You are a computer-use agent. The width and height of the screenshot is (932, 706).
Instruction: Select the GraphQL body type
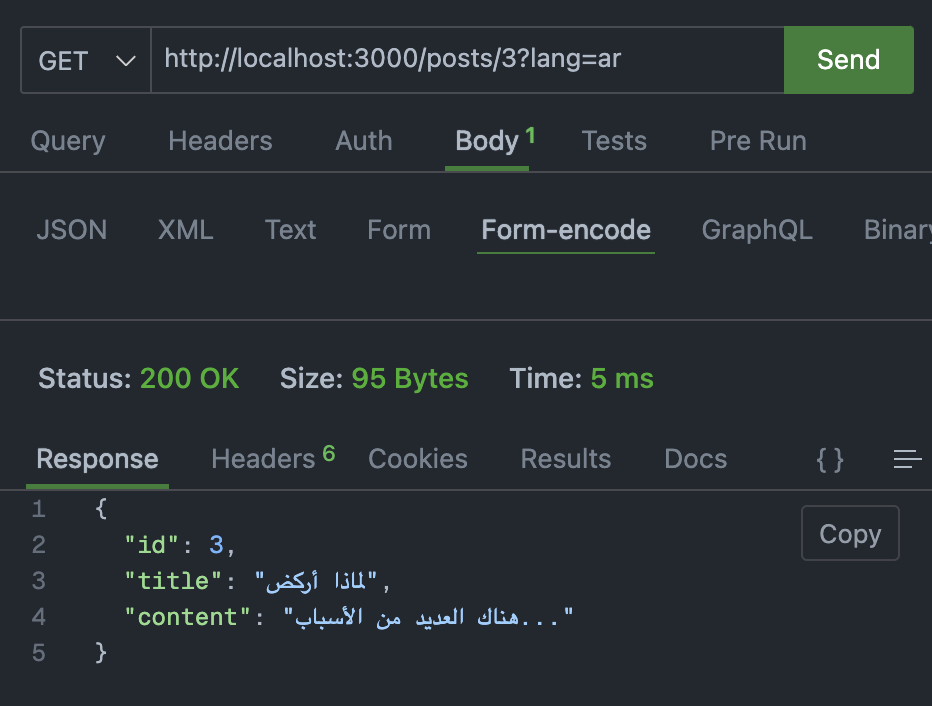tap(757, 230)
